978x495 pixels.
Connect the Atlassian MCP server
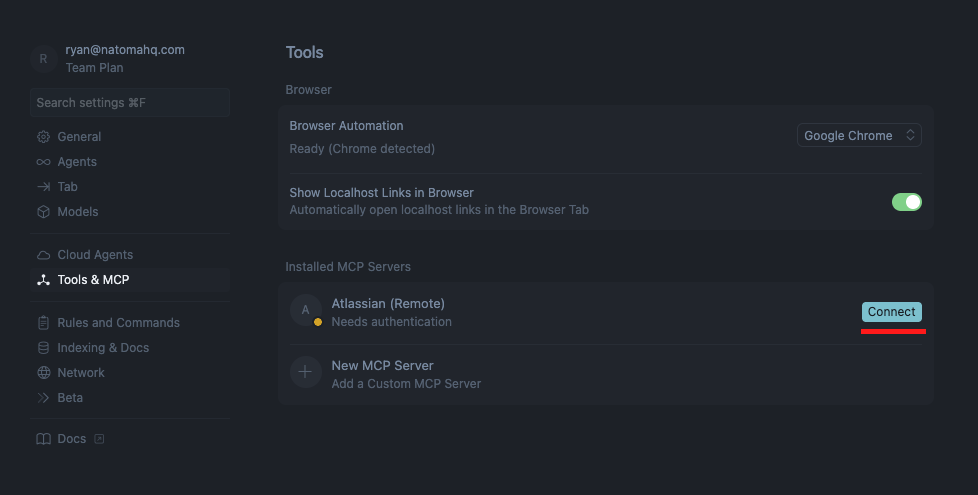click(x=891, y=312)
